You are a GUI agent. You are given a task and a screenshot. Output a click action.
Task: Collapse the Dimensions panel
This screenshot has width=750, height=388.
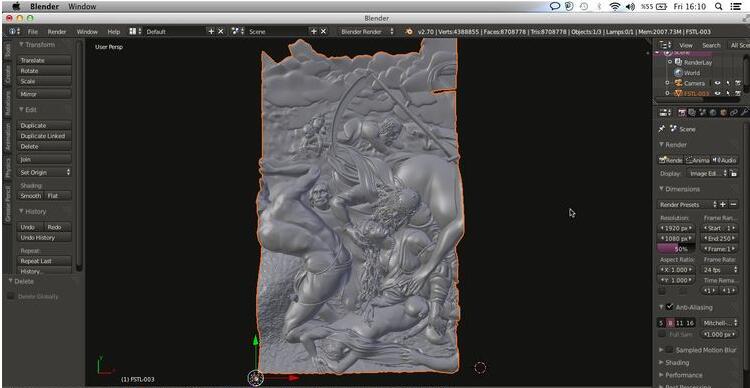pos(679,189)
